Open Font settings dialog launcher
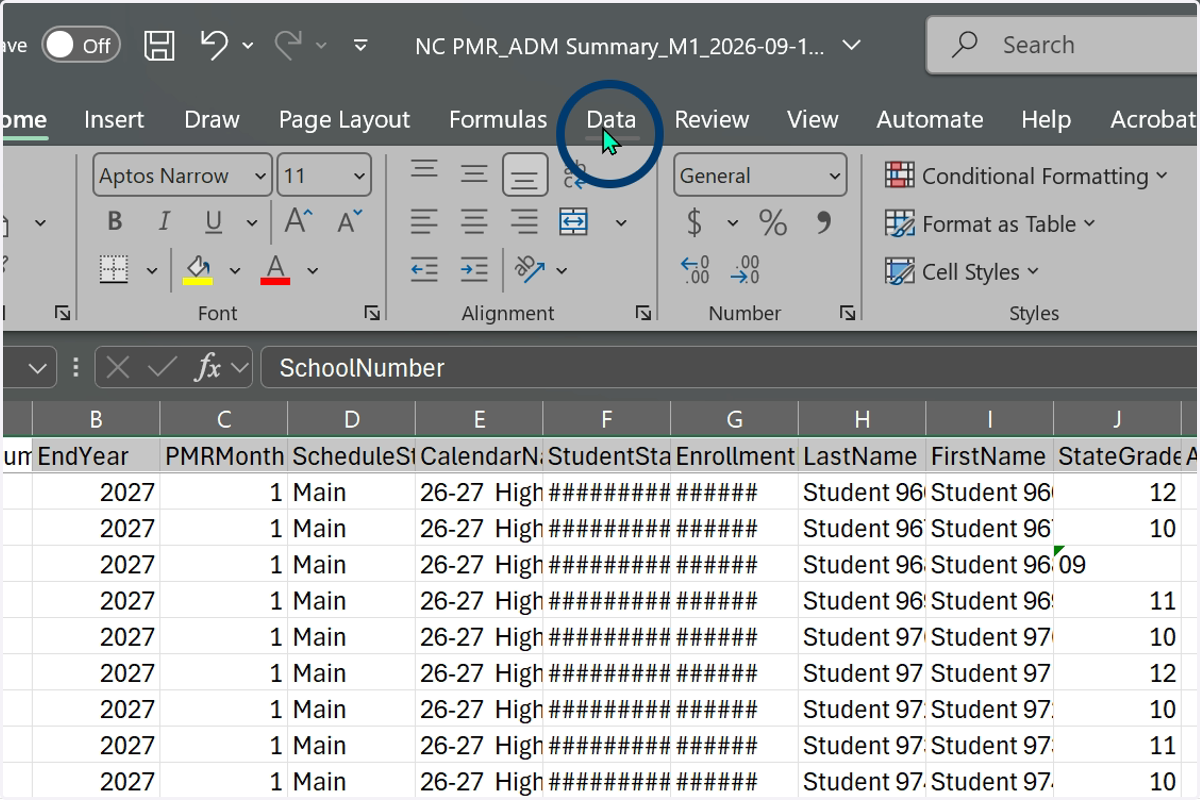The height and width of the screenshot is (800, 1200). click(373, 313)
